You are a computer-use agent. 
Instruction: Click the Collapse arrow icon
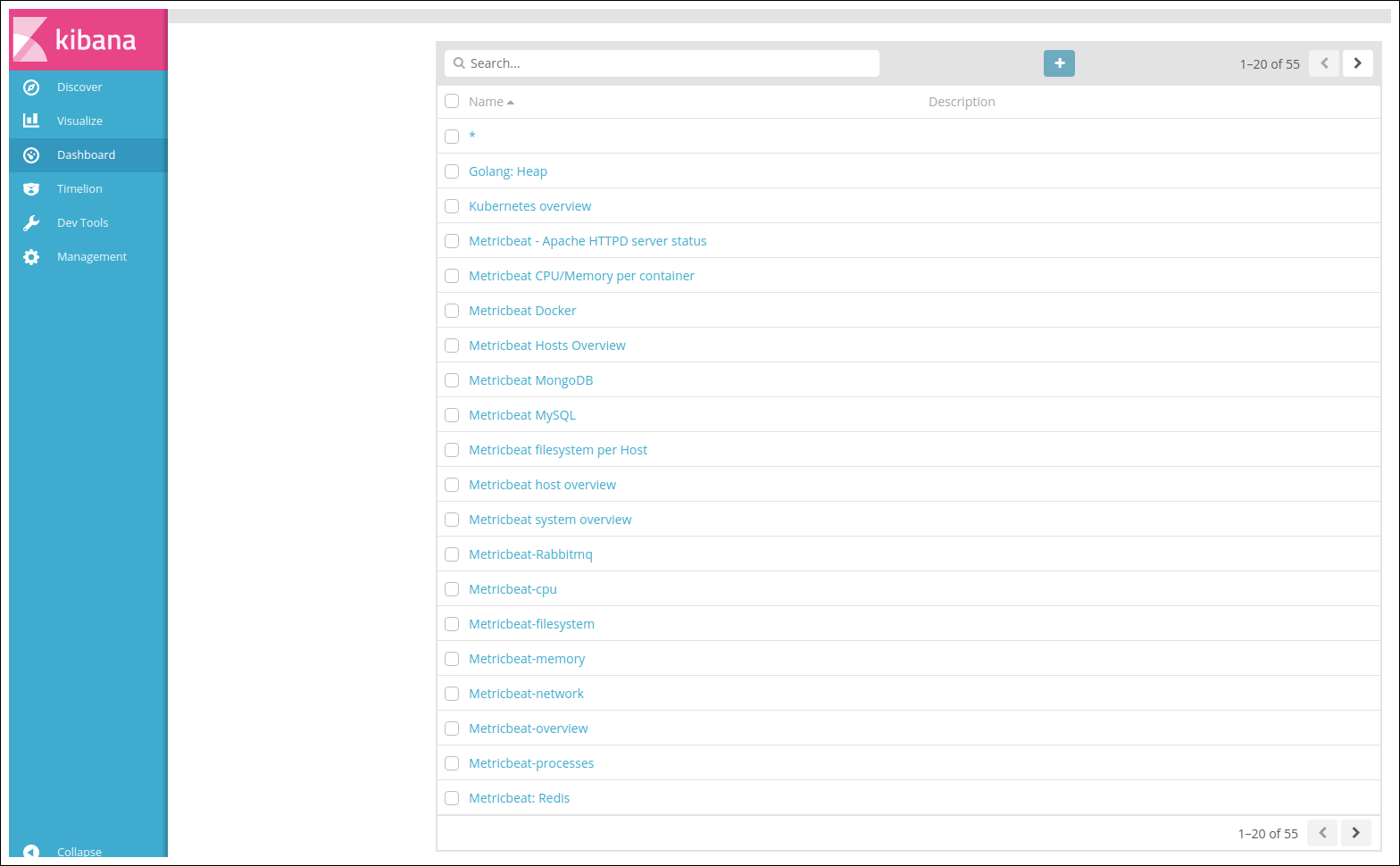coord(31,852)
